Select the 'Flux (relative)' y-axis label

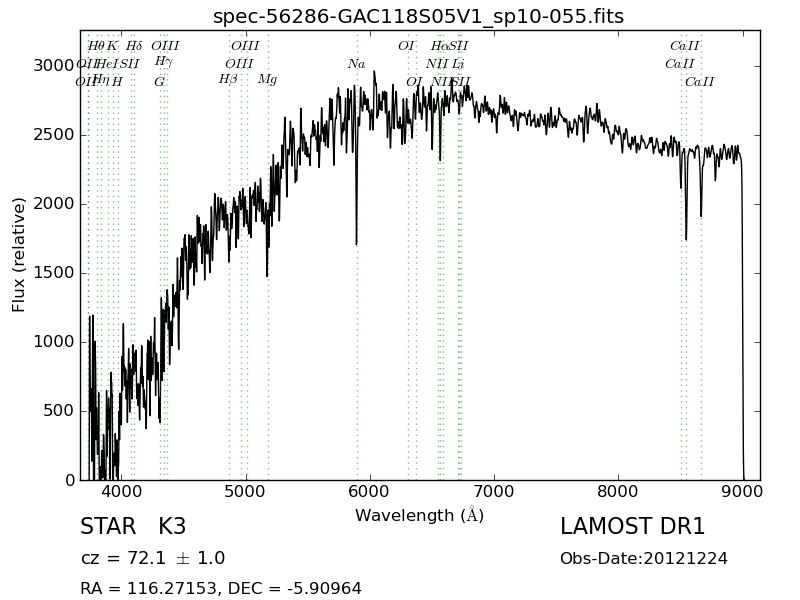[18, 255]
